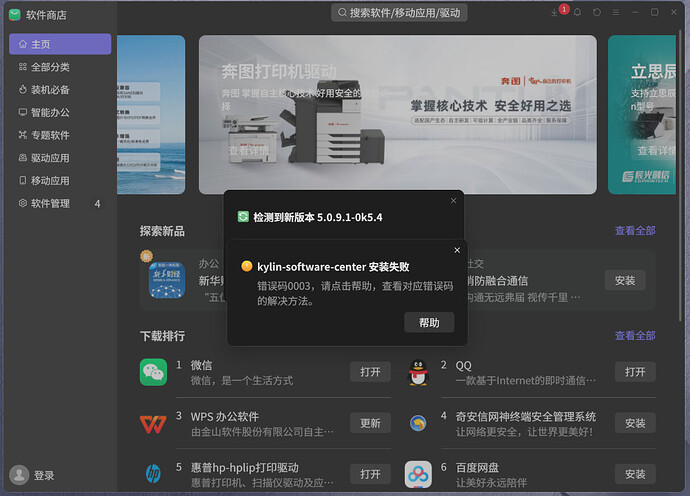690x496 pixels.
Task: Click the WeChat app icon
Action: click(x=154, y=372)
